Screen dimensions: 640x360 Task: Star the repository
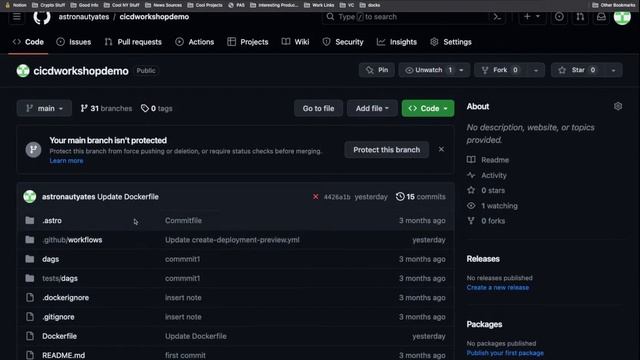coord(577,70)
